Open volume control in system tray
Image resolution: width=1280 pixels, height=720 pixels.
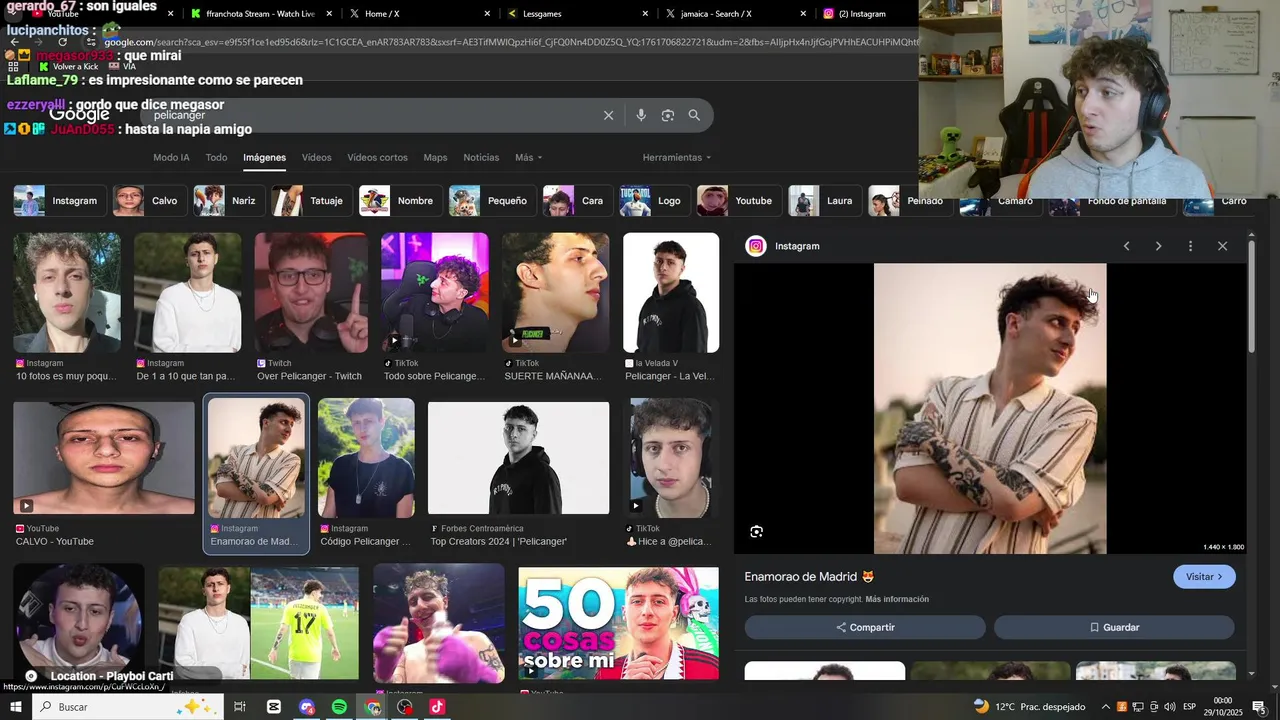1169,707
